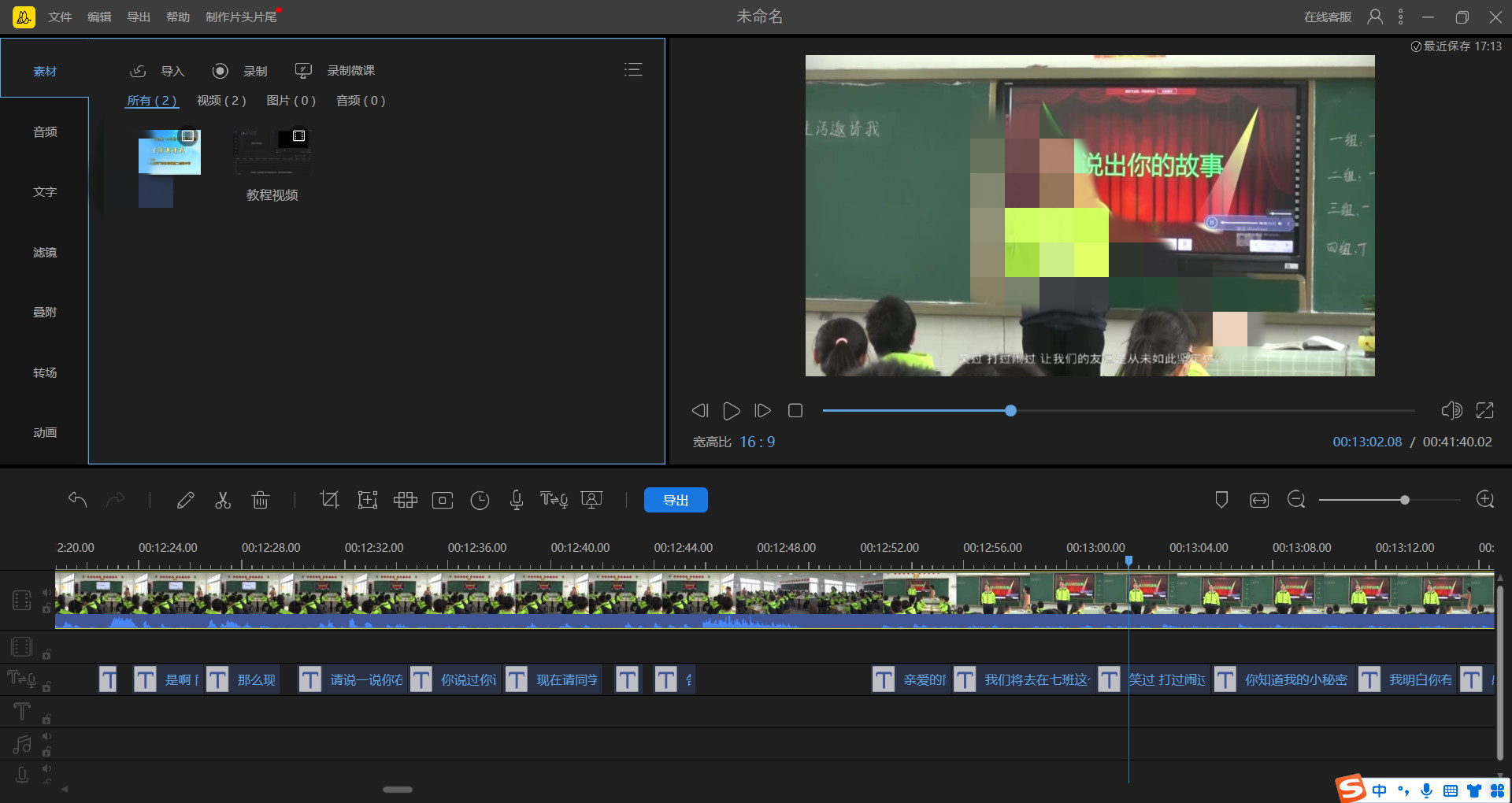Click the blue 导出 export button
The height and width of the screenshot is (803, 1512).
coord(676,500)
